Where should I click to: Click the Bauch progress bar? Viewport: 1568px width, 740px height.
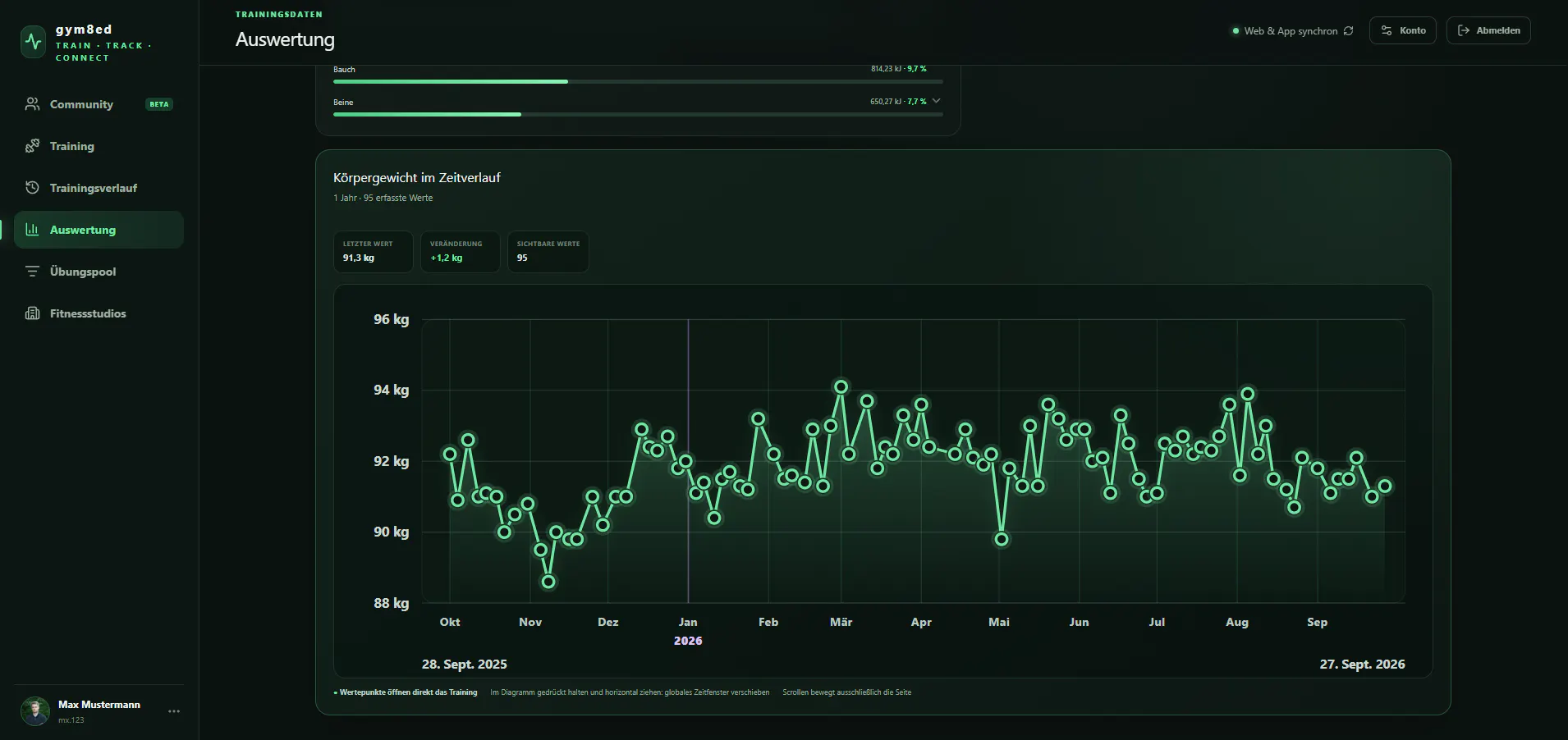(x=638, y=82)
